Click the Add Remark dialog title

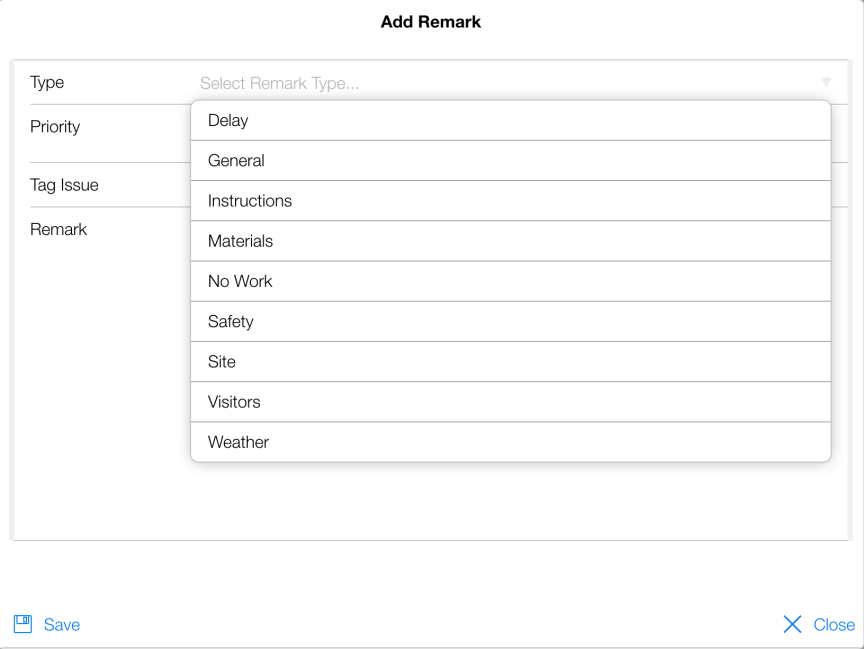pyautogui.click(x=431, y=21)
